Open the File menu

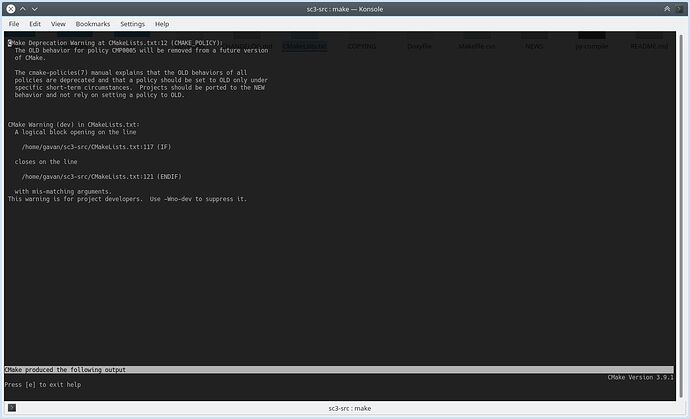tap(13, 23)
